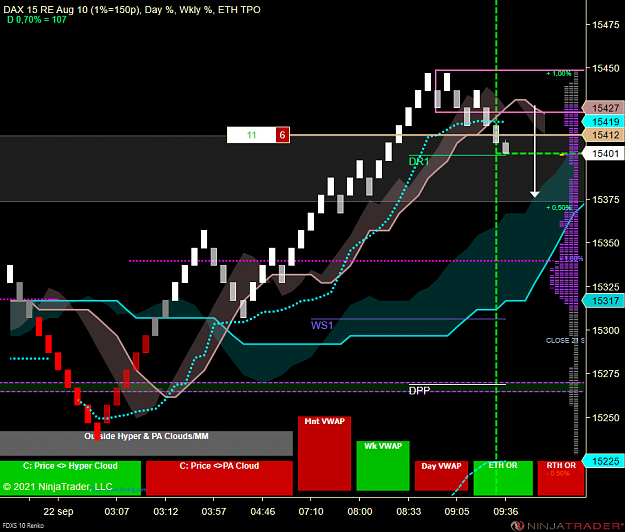Click the red "Day VWAP" indicator box
The height and width of the screenshot is (532, 625).
(441, 476)
